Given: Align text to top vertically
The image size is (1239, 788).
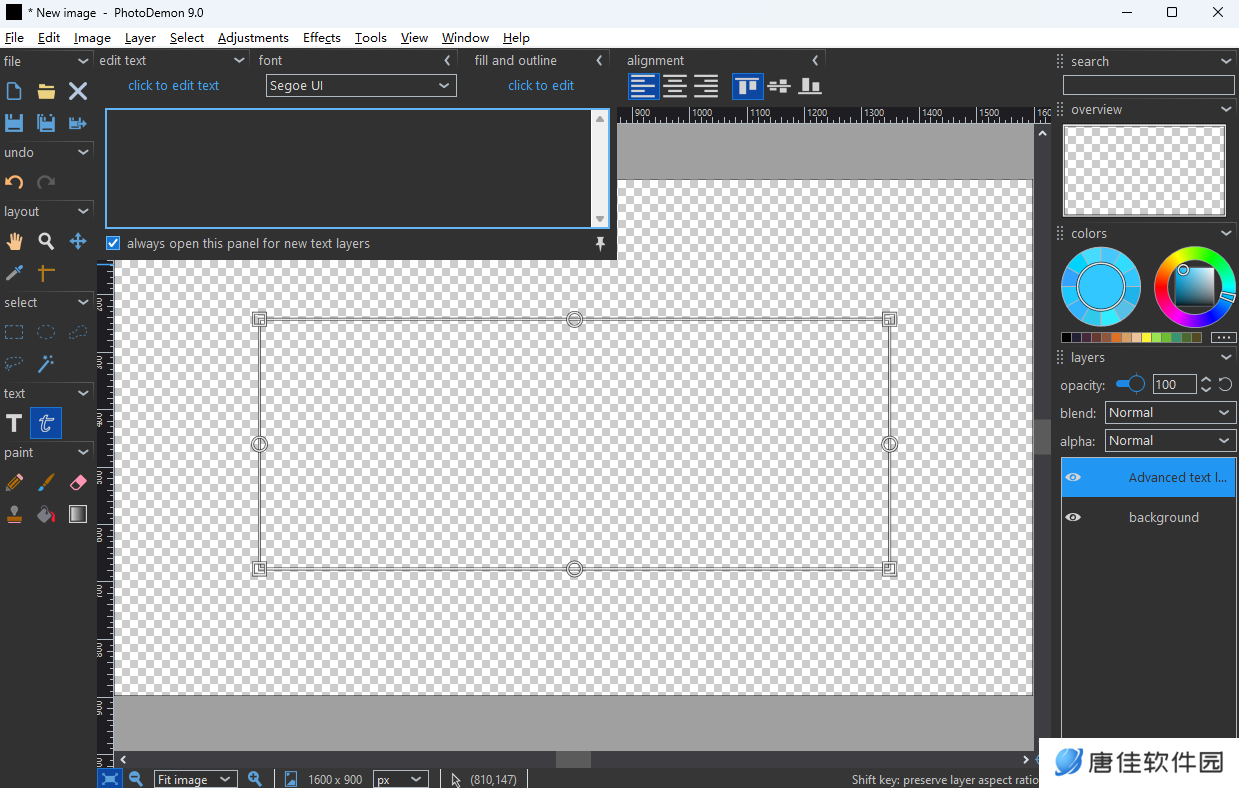Looking at the screenshot, I should click(747, 86).
